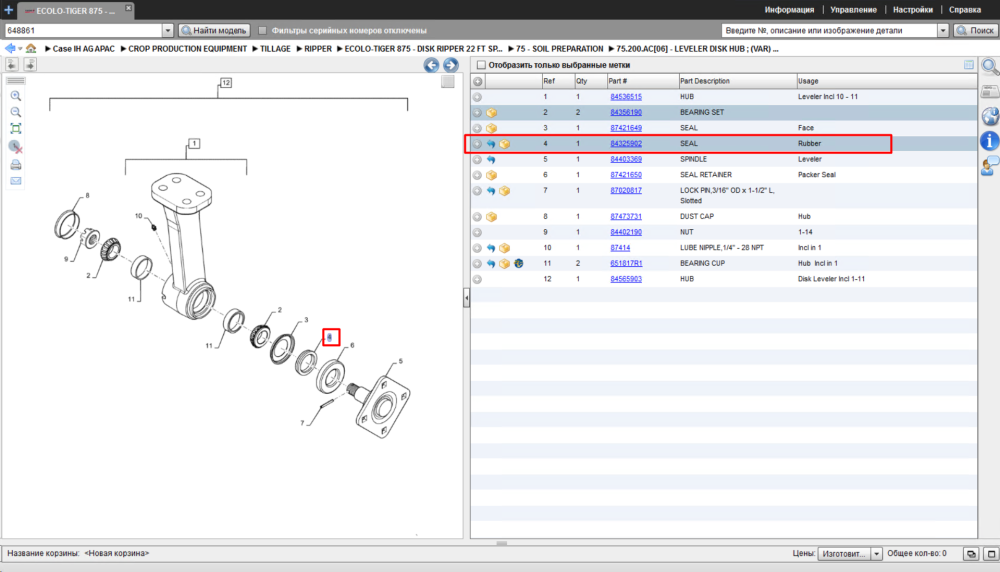Viewport: 1000px width, 572px height.
Task: Collapse the splitter between diagram and list
Action: coord(466,297)
